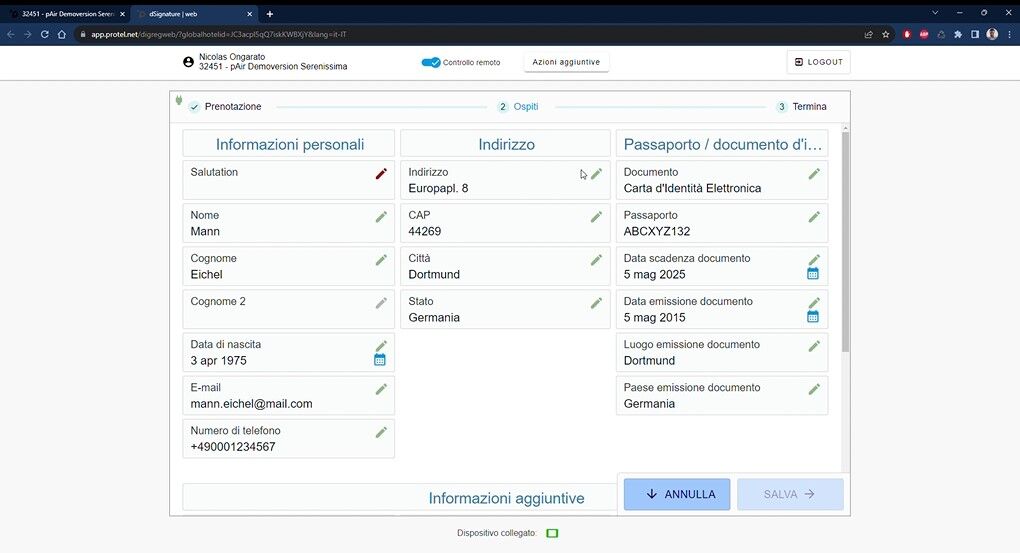Go to the Termina step
1020x553 pixels.
point(808,107)
